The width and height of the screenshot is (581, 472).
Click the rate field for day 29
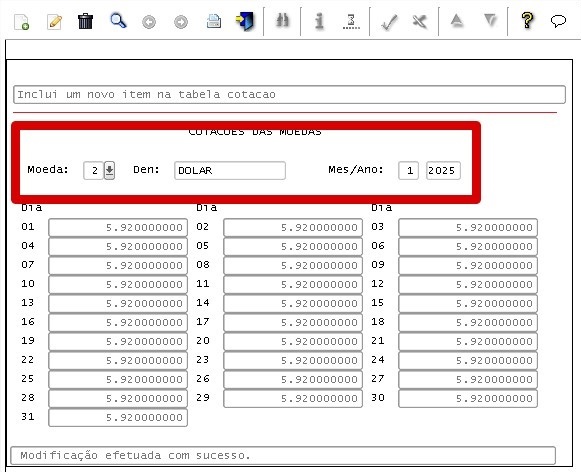pyautogui.click(x=293, y=399)
